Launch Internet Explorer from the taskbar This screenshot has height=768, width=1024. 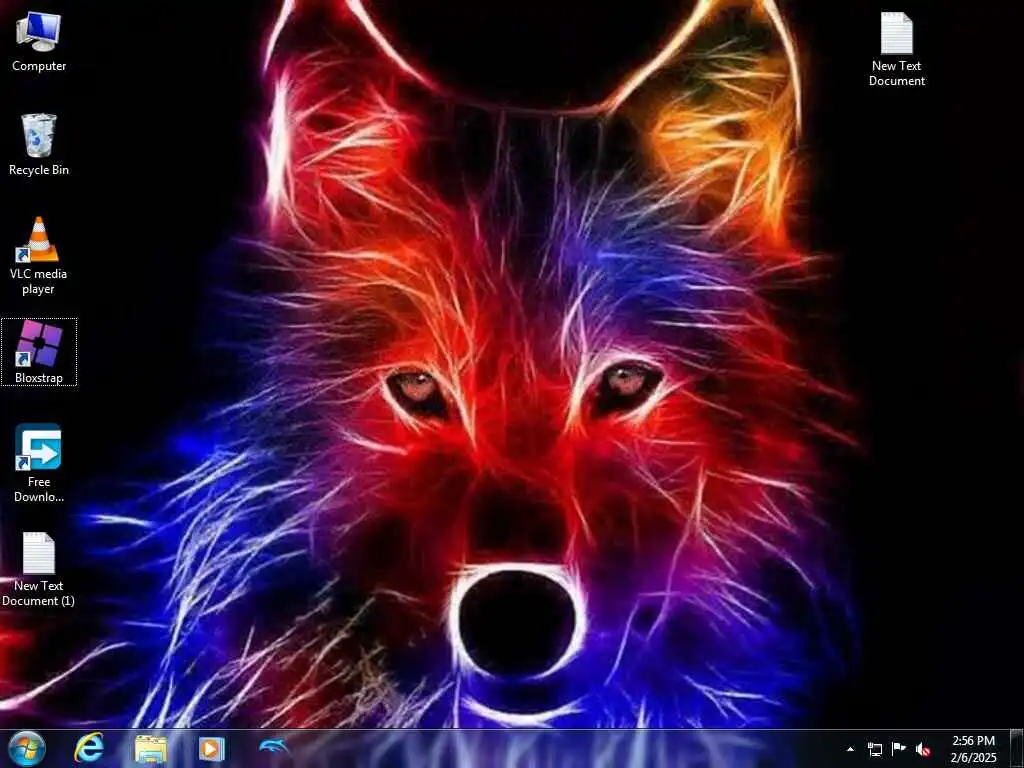(x=89, y=749)
